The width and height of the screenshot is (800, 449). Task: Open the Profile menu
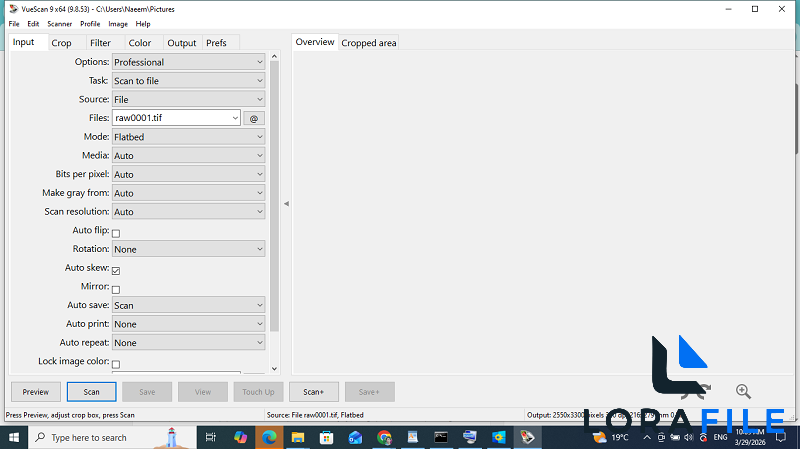click(x=90, y=24)
